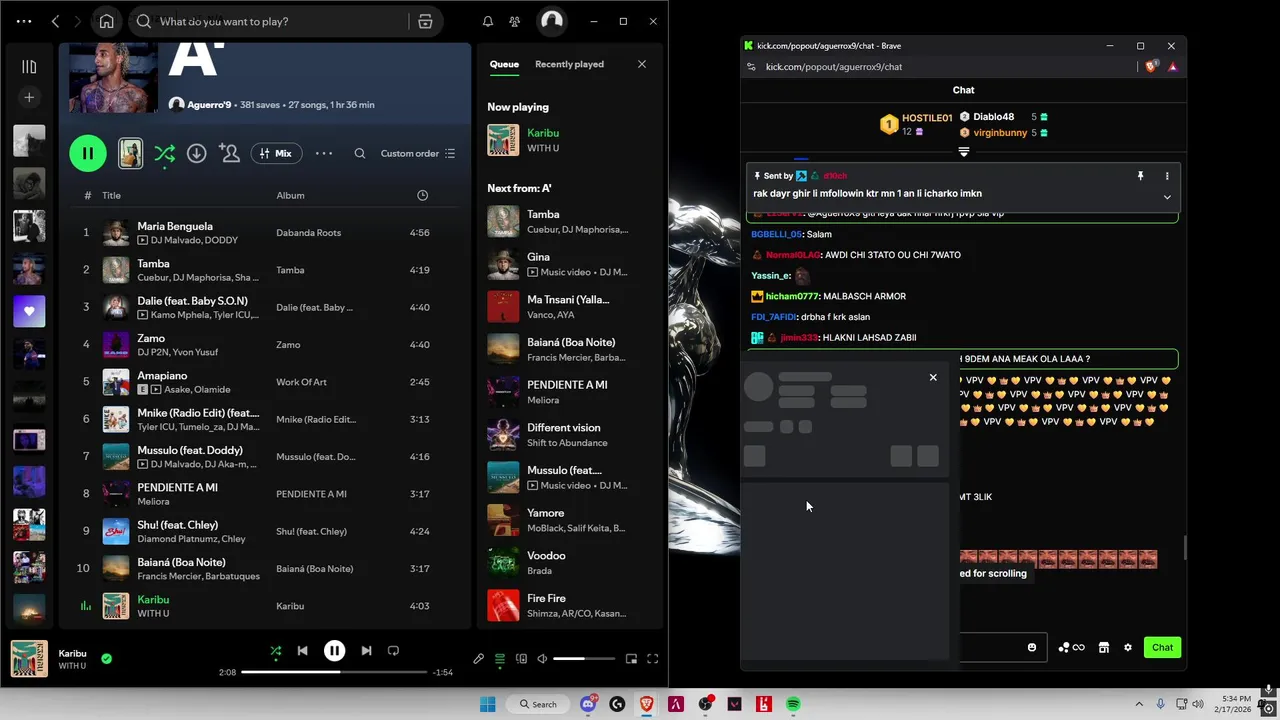Show hidden icons in the system tray
The width and height of the screenshot is (1280, 720).
(x=1139, y=704)
